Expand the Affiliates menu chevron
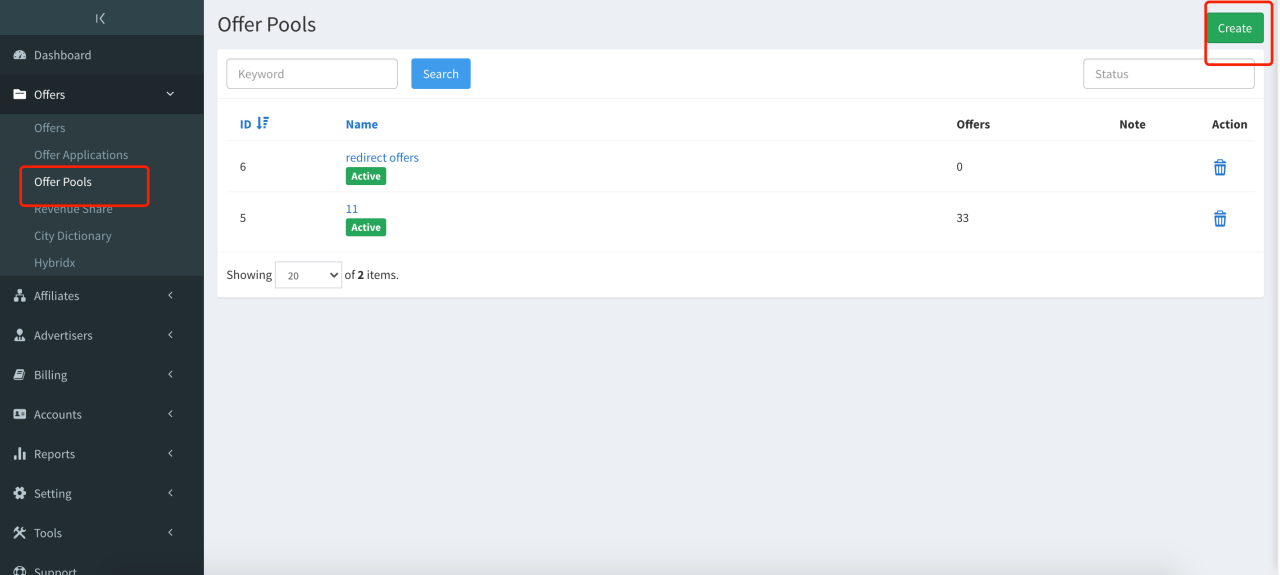 (170, 295)
